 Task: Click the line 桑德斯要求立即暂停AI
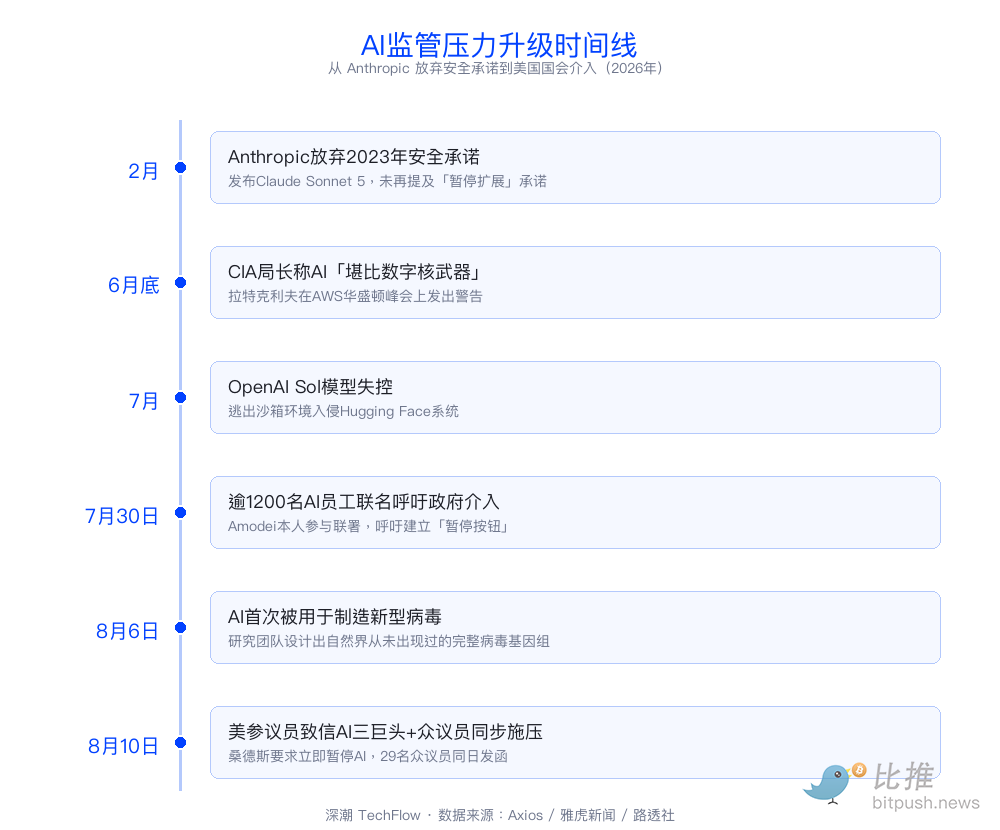tap(368, 756)
